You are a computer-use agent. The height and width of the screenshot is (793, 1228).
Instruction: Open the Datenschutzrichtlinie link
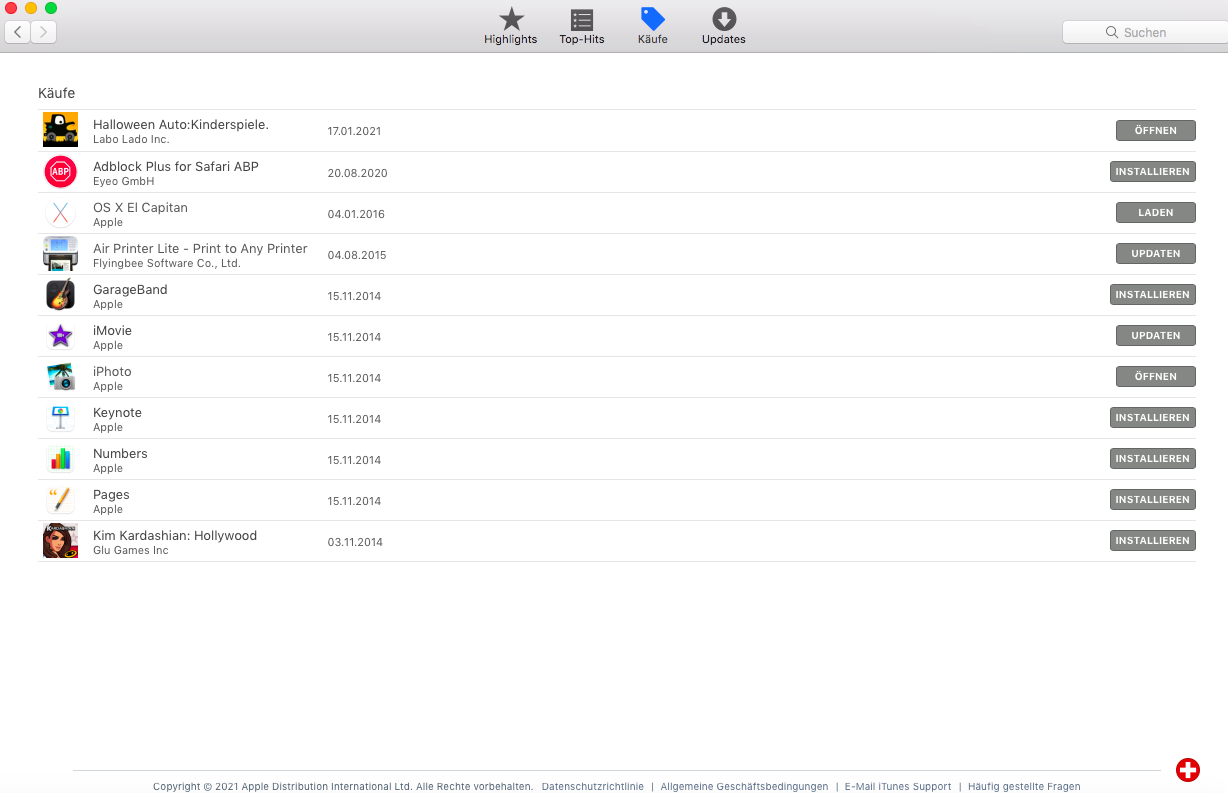[x=592, y=787]
